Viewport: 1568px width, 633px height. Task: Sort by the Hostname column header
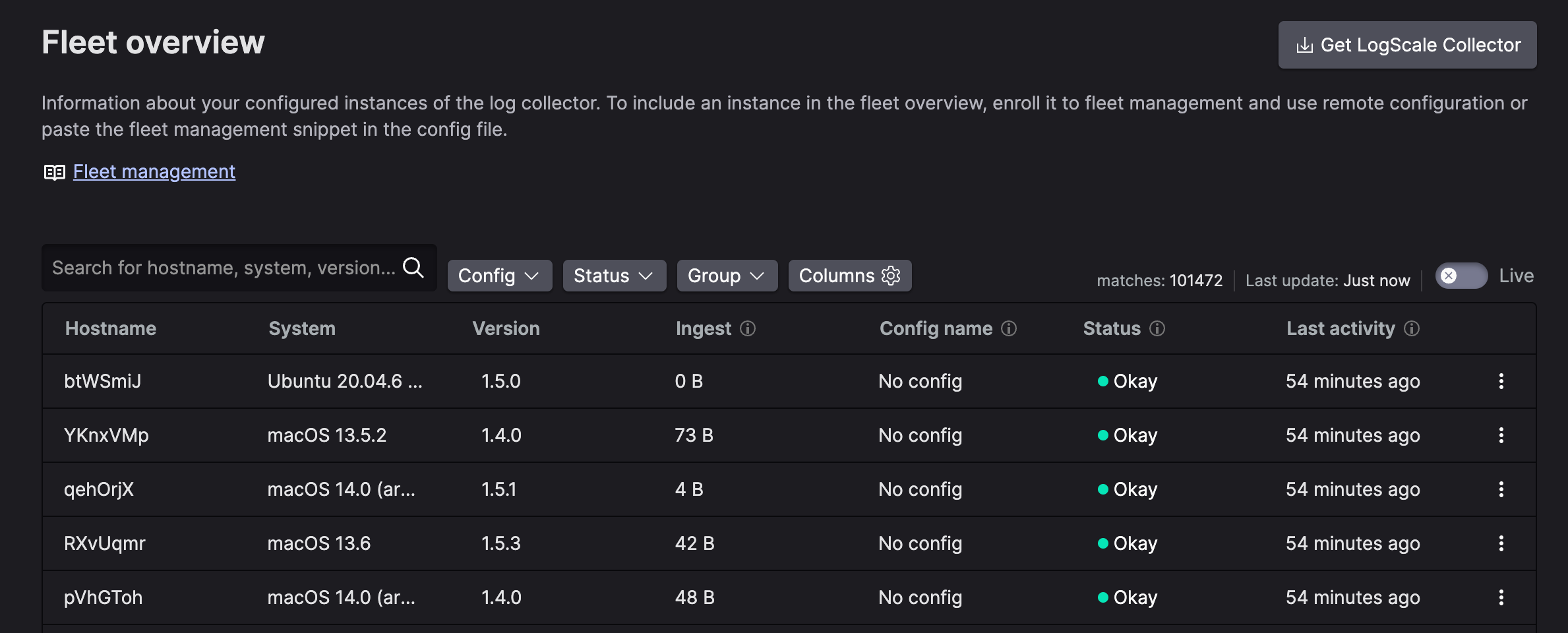click(111, 328)
